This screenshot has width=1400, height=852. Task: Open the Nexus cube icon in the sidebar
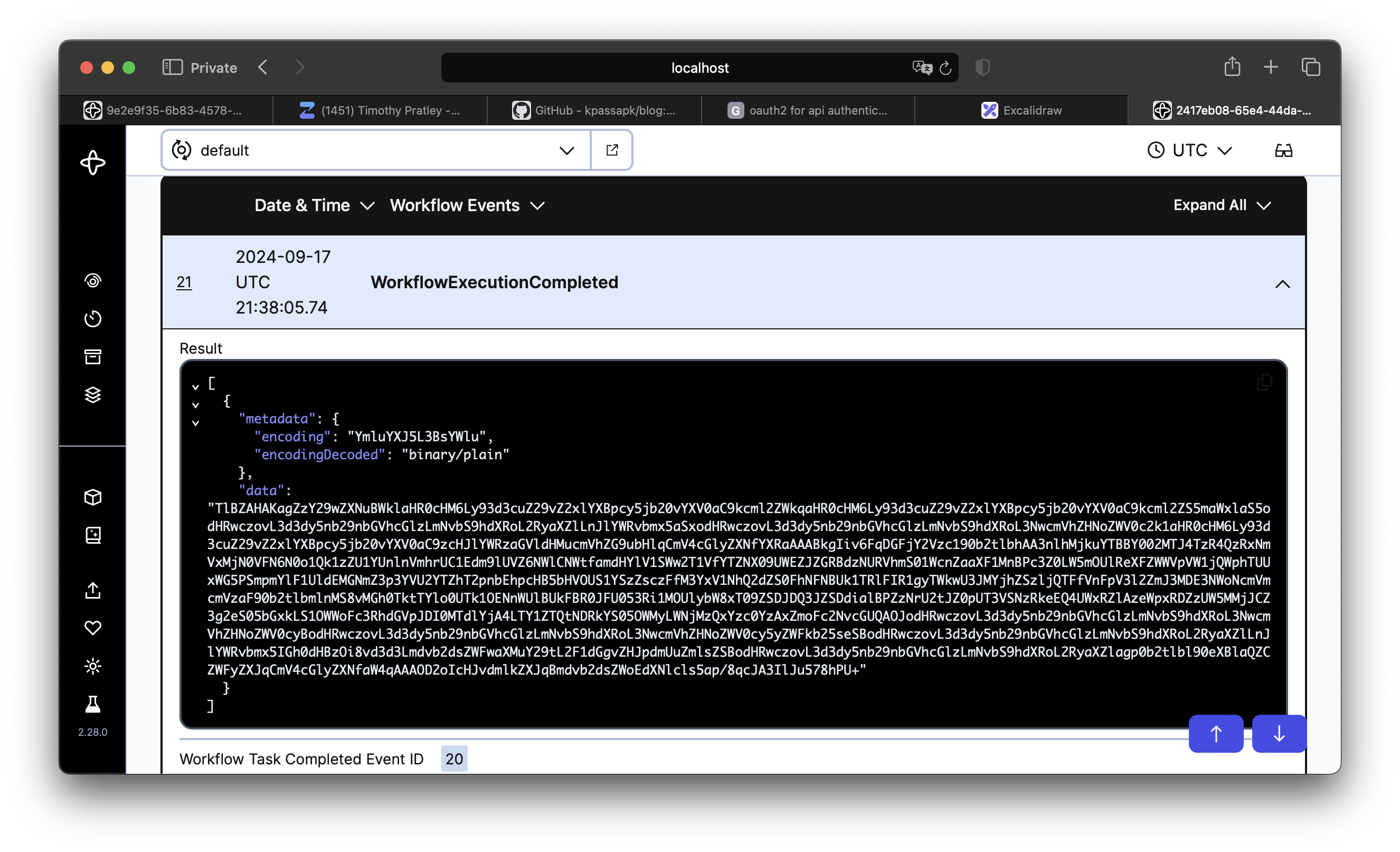click(92, 498)
